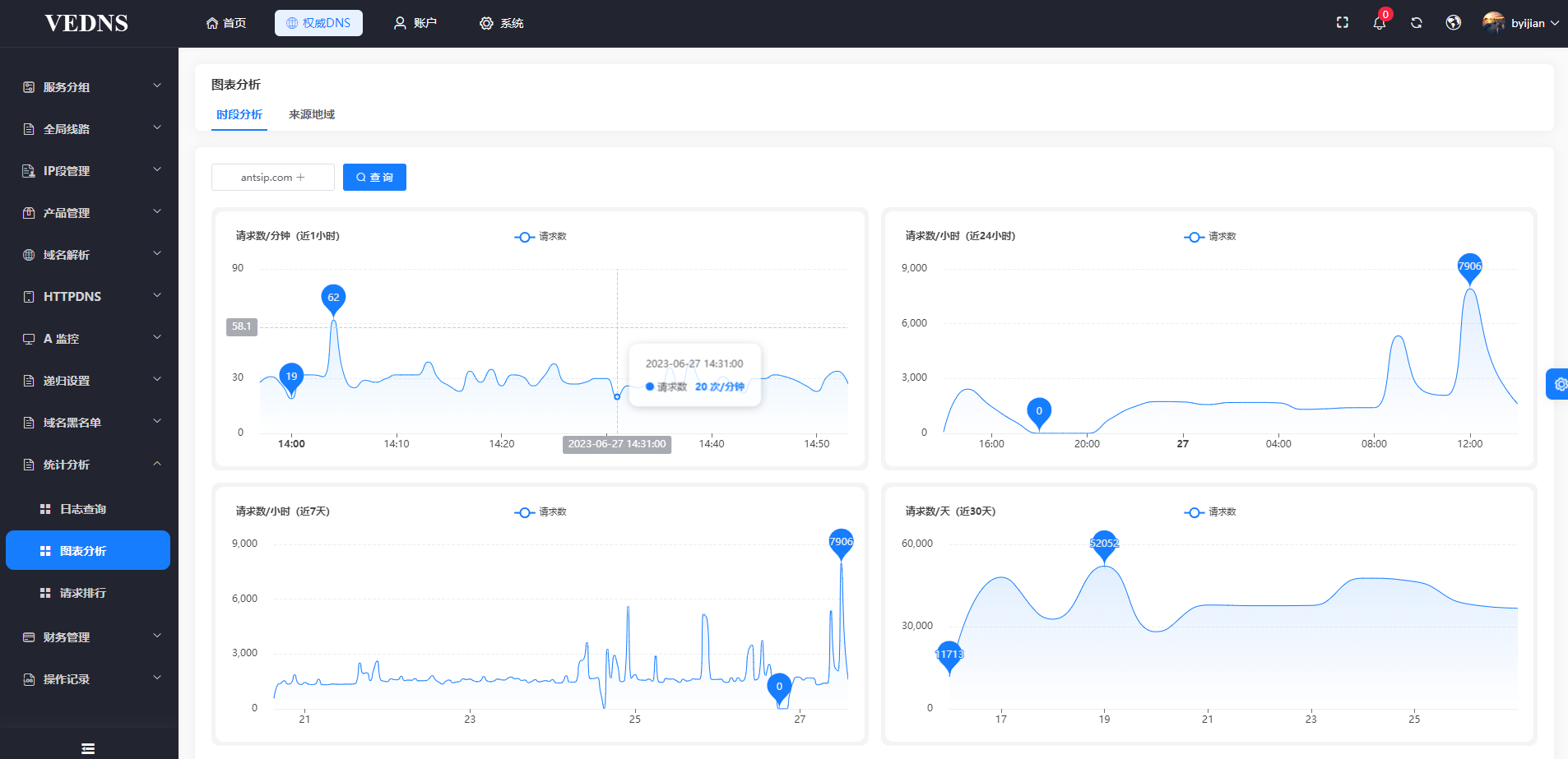Toggle 请求数 legend in 近24小时 chart
1568x759 pixels.
(x=1210, y=237)
